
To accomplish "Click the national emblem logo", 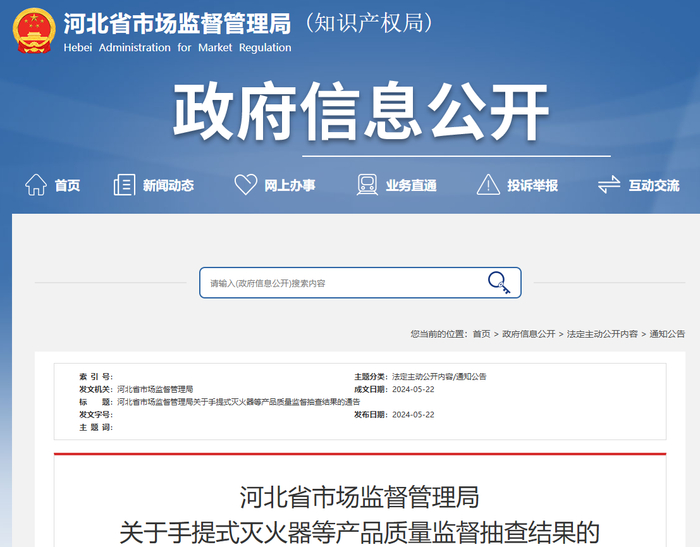I will [34, 30].
